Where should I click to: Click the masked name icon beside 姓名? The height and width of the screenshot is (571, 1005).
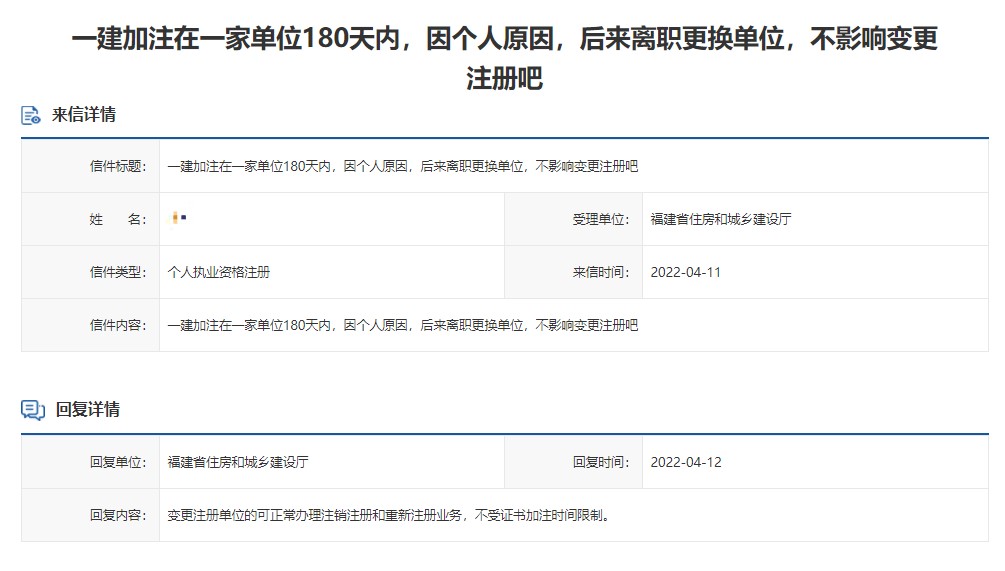coord(179,218)
